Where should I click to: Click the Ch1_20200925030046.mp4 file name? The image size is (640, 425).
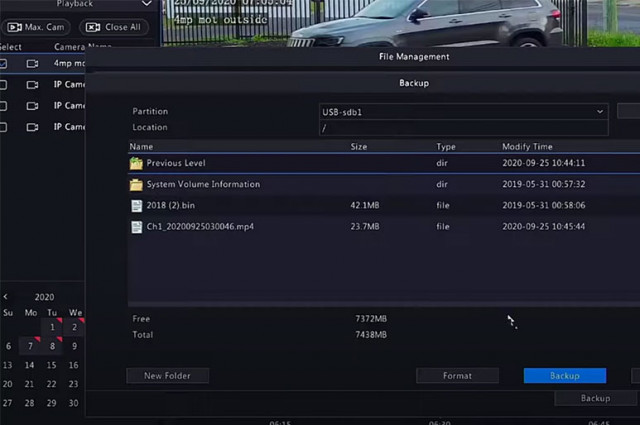pos(200,227)
